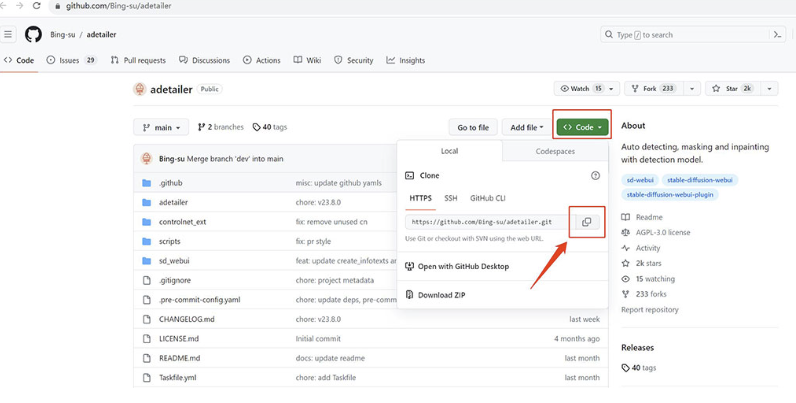This screenshot has height=403, width=796.
Task: Open the Wiki tab
Action: click(x=307, y=60)
